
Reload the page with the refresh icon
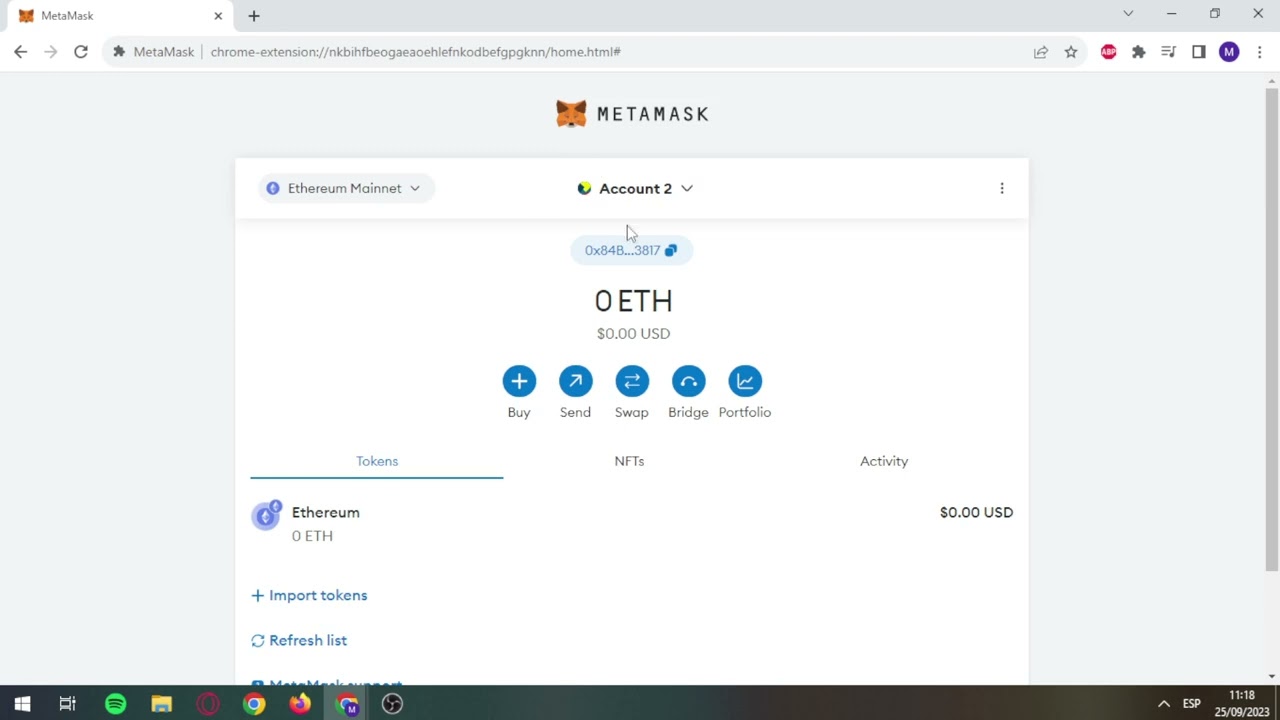(81, 52)
